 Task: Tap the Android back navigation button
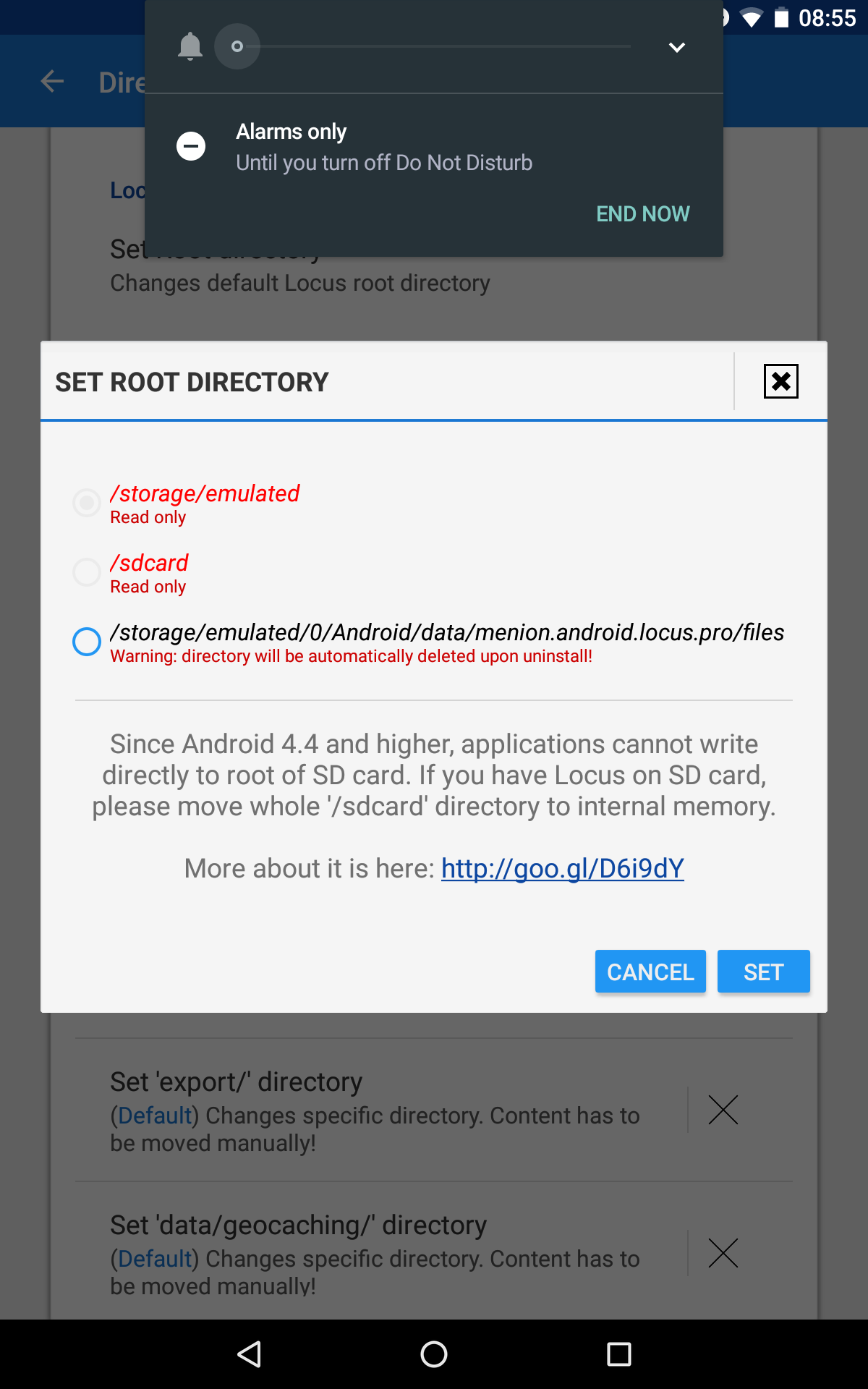pos(250,1354)
